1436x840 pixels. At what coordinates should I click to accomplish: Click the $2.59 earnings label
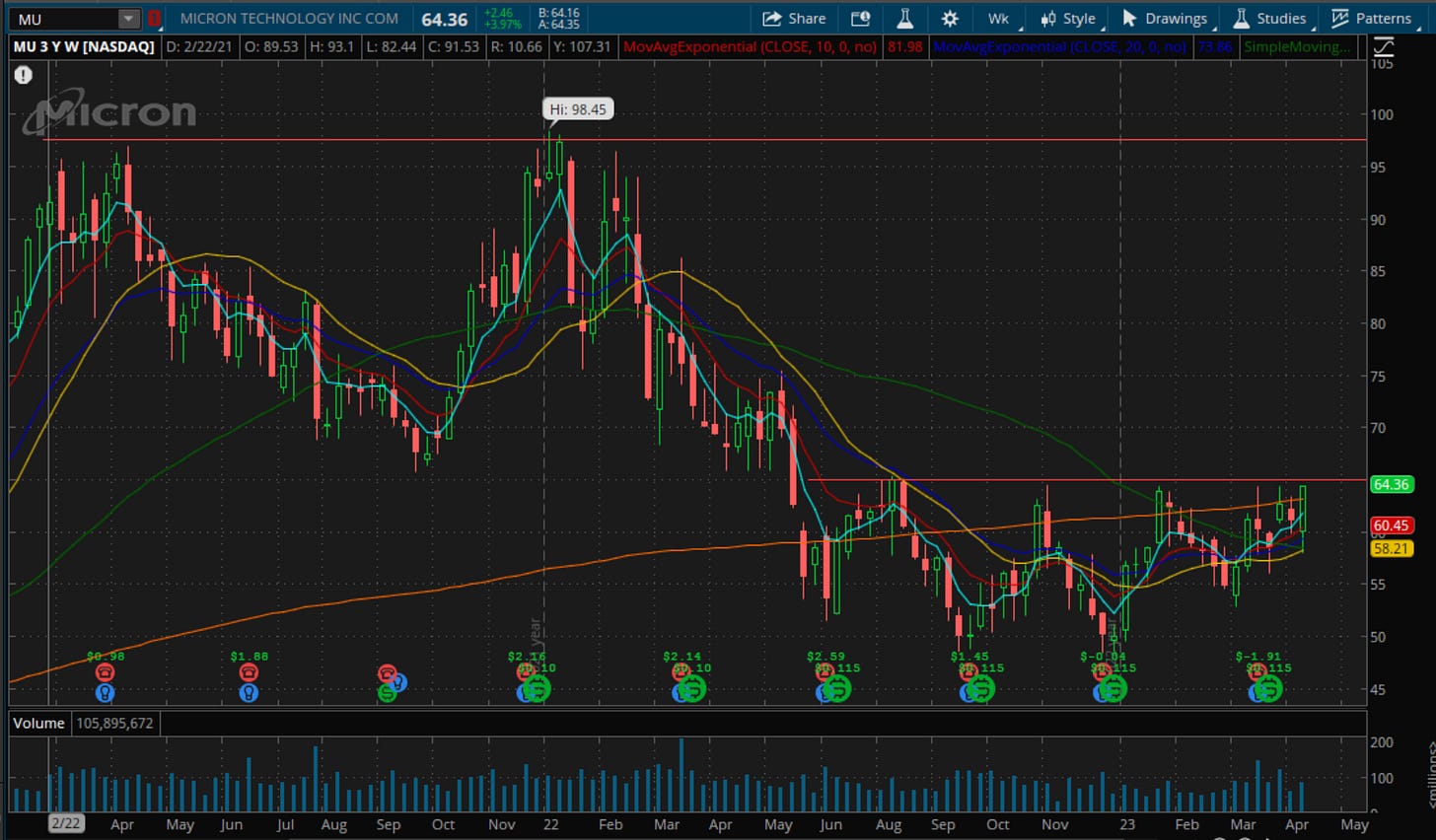[826, 656]
